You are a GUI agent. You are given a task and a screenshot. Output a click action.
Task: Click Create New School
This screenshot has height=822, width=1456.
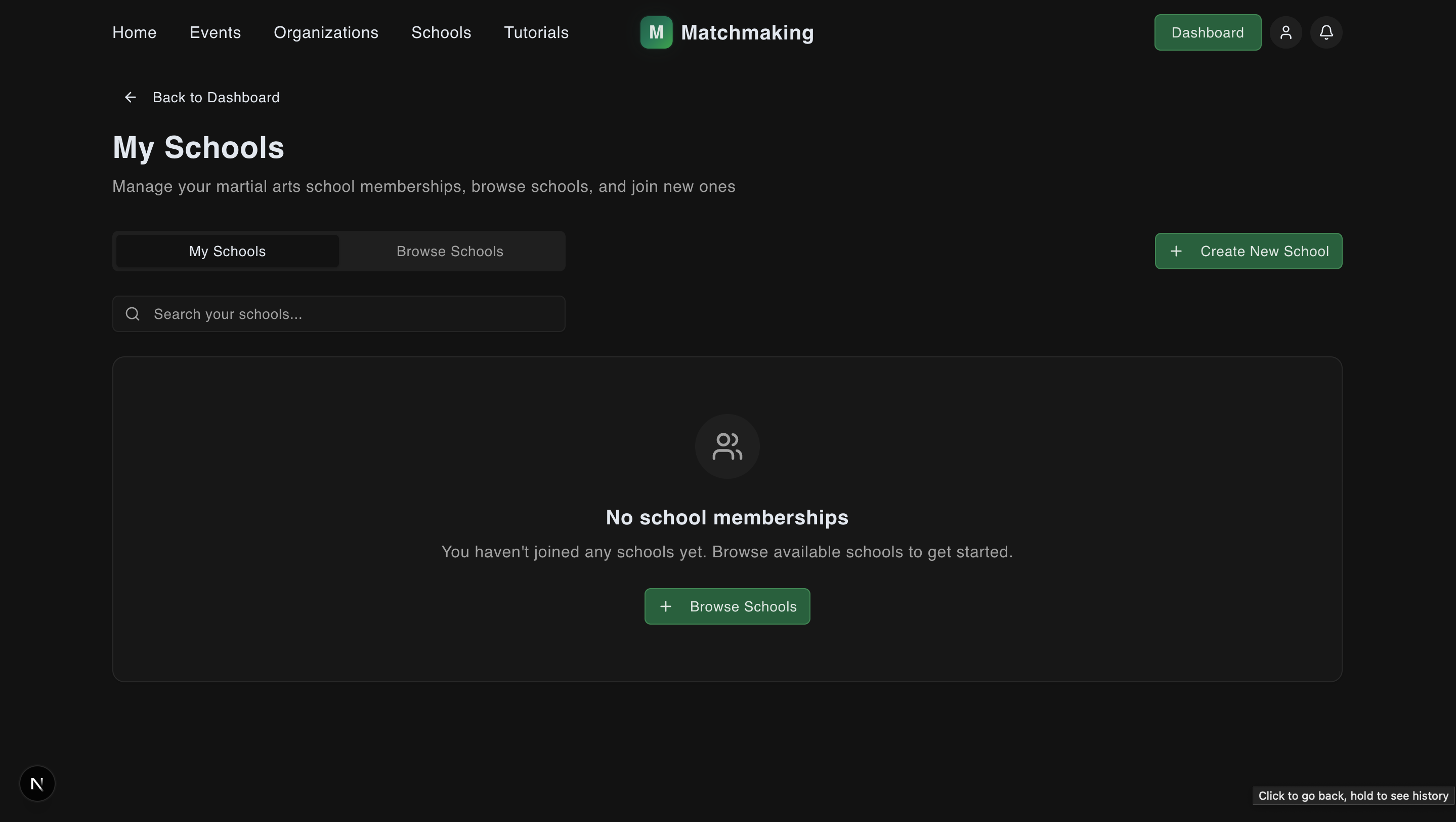1249,251
